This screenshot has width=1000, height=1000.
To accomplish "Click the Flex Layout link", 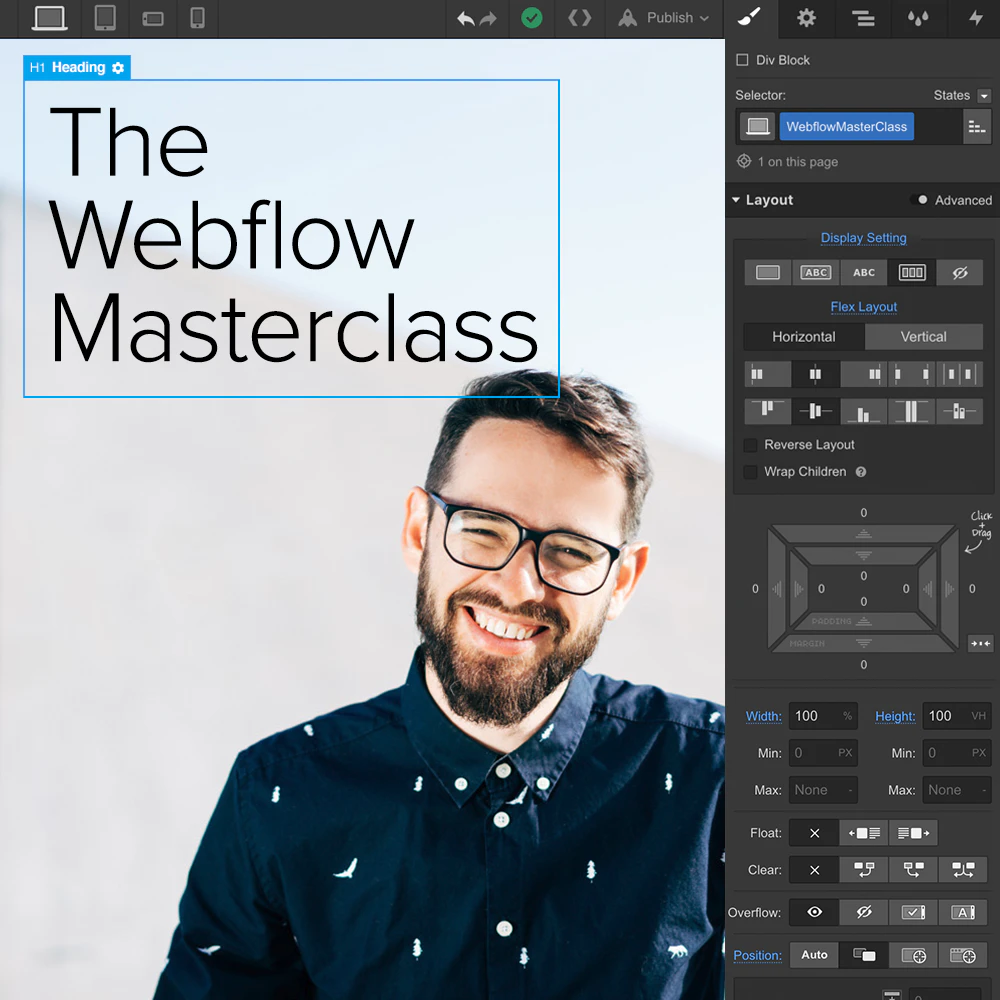I will coord(864,307).
